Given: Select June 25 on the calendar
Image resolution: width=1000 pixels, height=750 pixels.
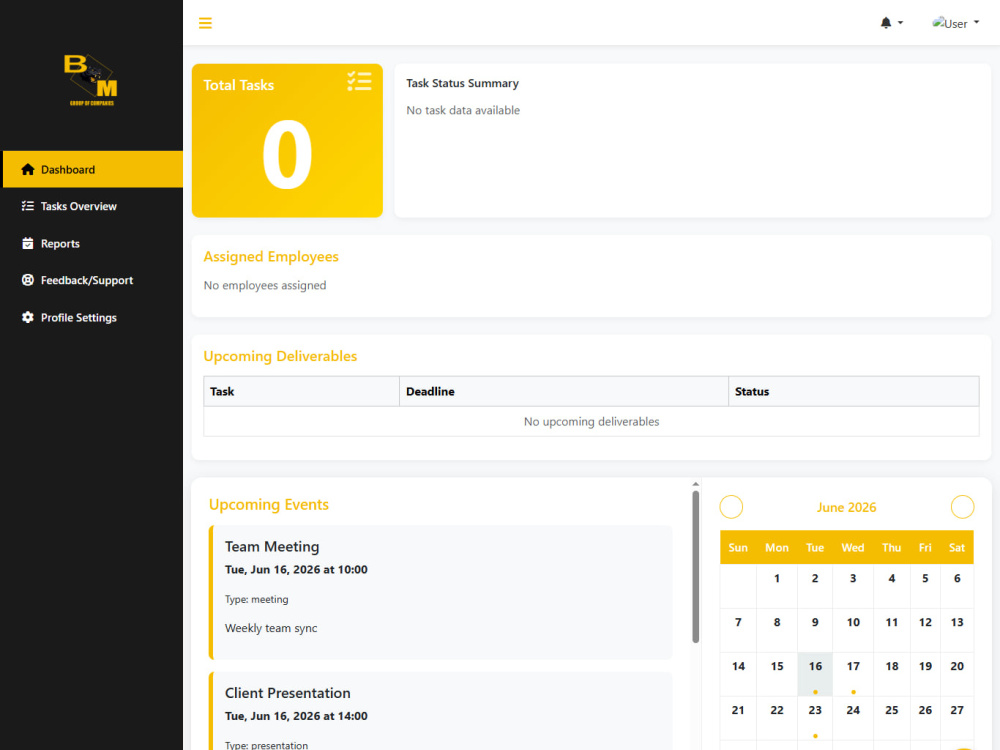Looking at the screenshot, I should 892,718.
